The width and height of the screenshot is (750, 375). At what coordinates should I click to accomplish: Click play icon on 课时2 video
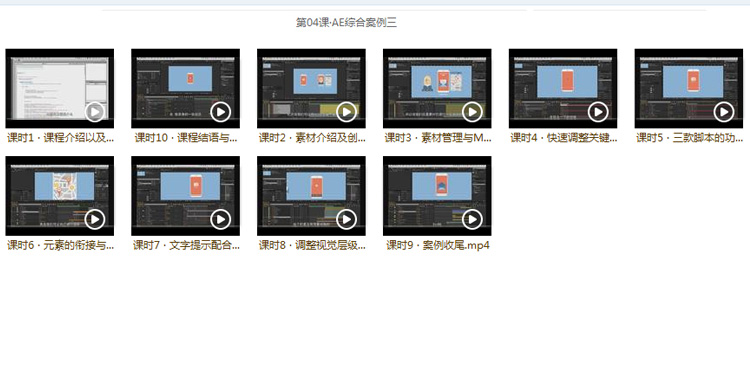pyautogui.click(x=346, y=112)
